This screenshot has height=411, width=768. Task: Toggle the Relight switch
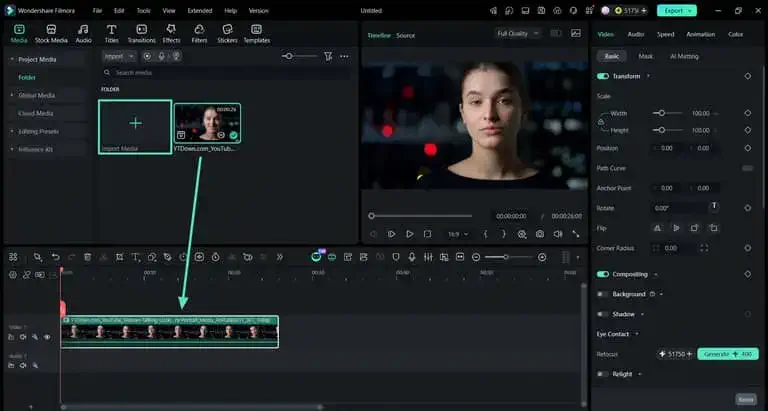(x=602, y=374)
